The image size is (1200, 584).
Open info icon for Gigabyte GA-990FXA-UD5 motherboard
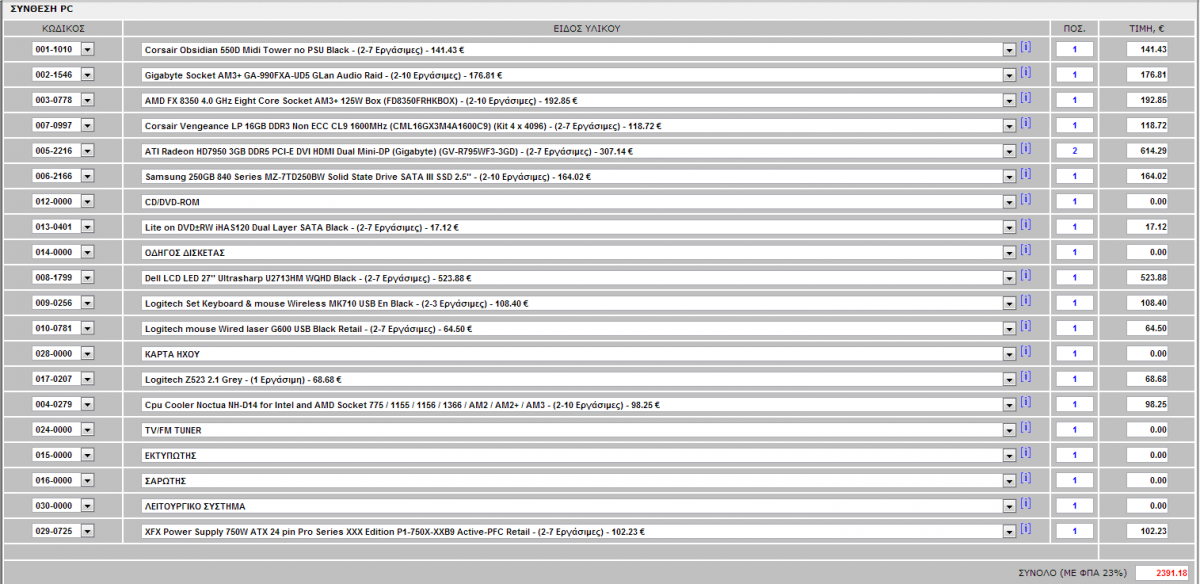[x=1026, y=72]
